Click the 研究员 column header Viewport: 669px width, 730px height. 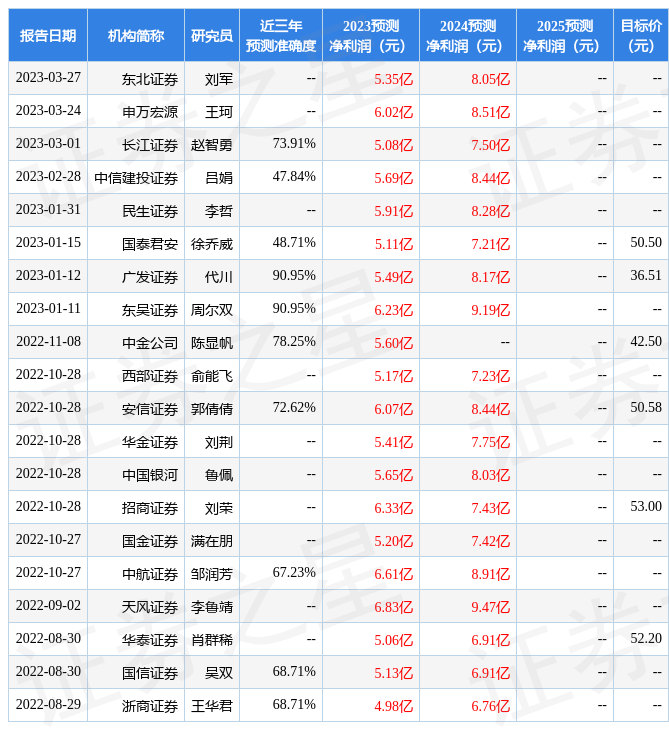coord(212,35)
